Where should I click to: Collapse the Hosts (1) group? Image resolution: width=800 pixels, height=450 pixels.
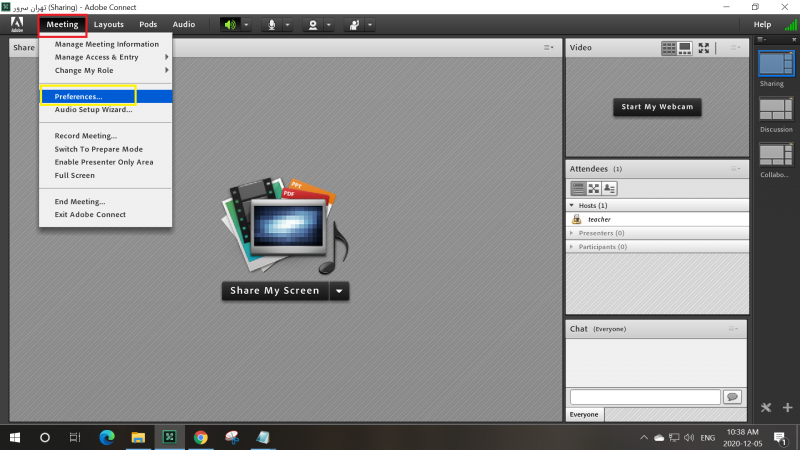[572, 205]
